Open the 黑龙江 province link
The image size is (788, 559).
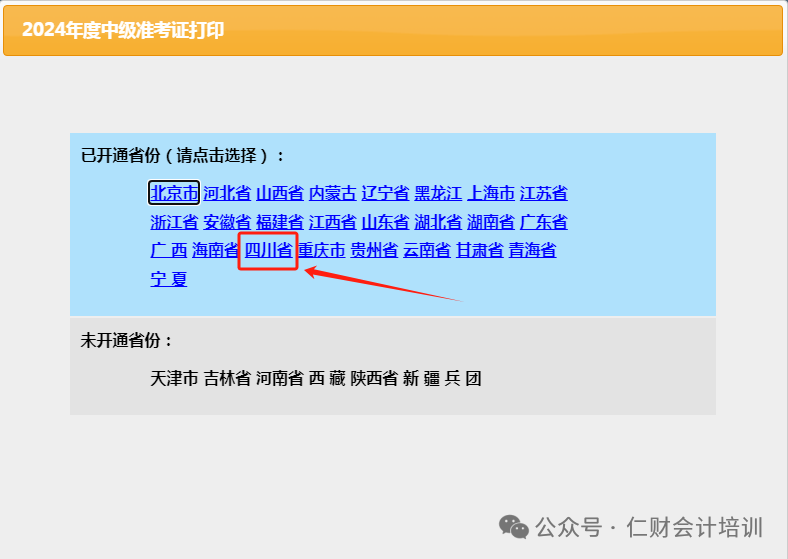coord(438,193)
